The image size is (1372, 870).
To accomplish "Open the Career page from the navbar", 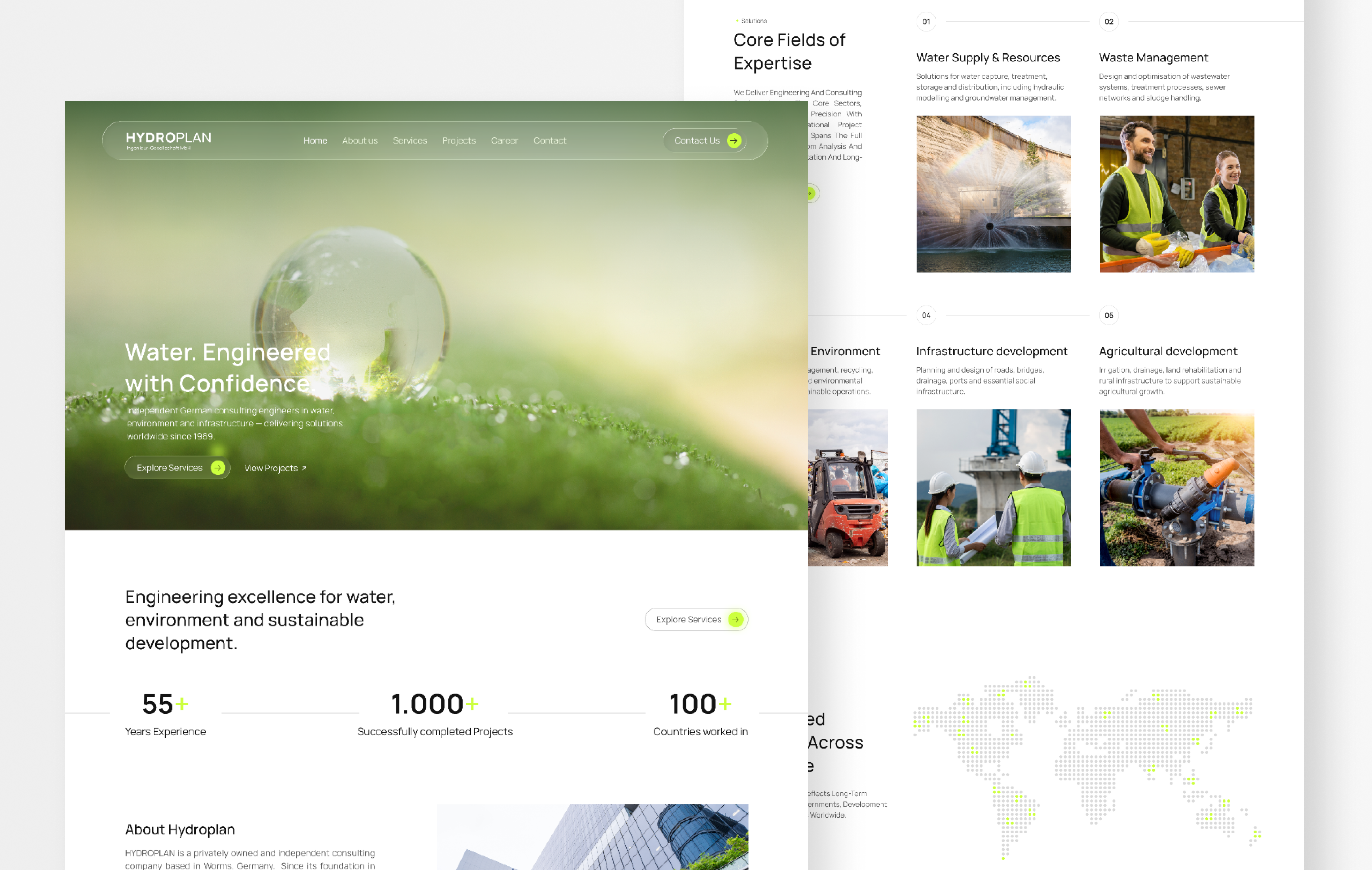I will (x=504, y=140).
